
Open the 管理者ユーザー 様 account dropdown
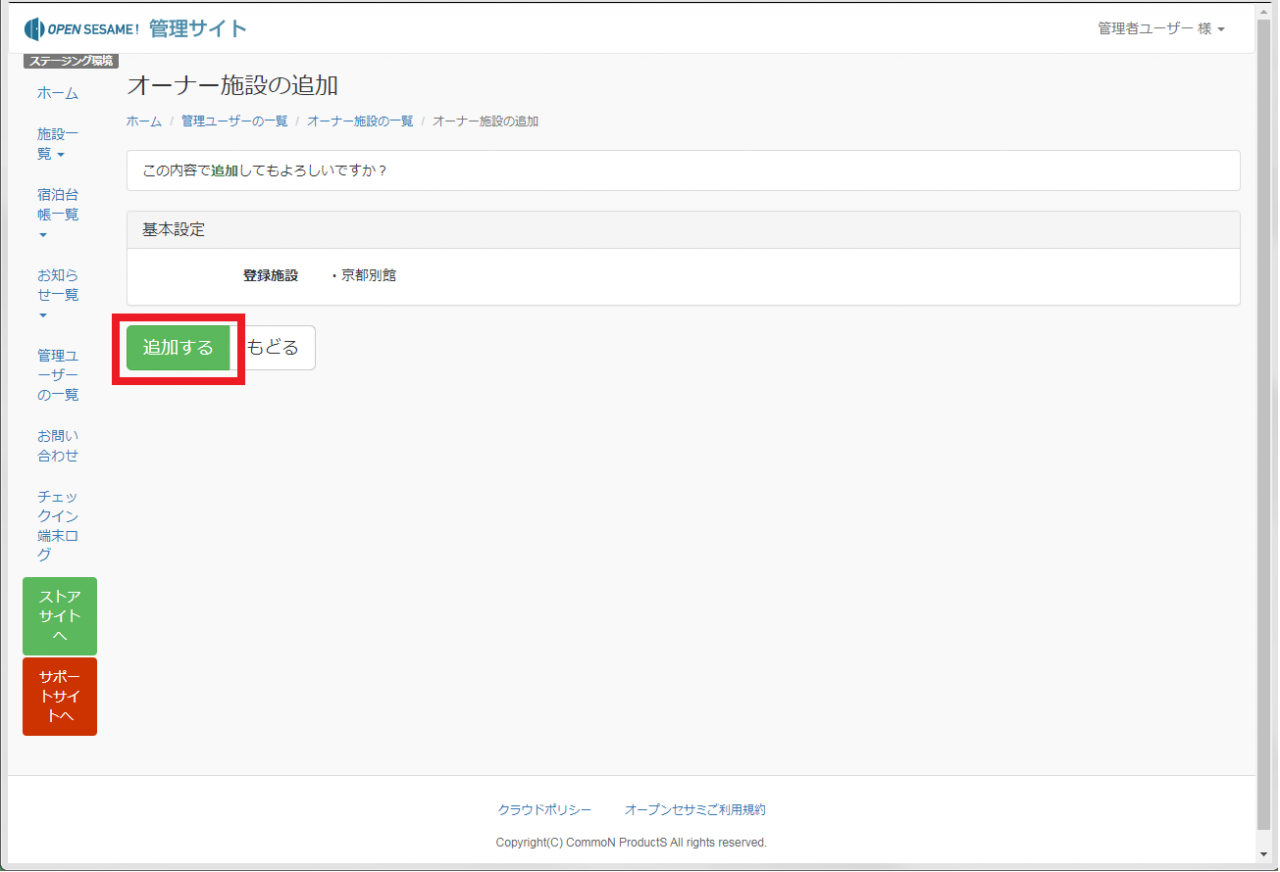1160,29
